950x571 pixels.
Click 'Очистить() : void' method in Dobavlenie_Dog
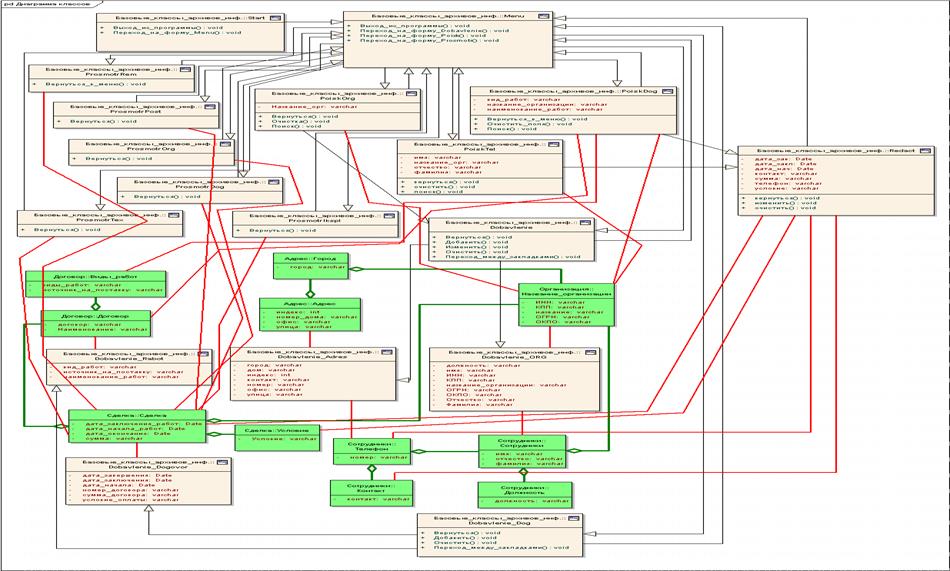pos(465,542)
